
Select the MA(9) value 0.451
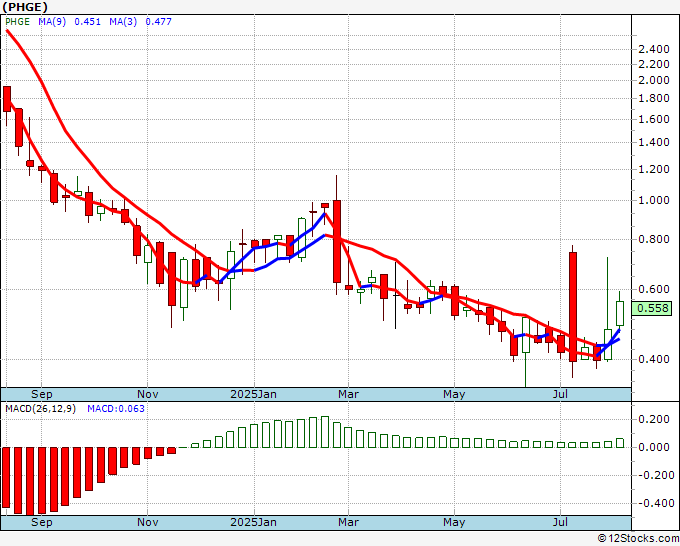[87, 21]
